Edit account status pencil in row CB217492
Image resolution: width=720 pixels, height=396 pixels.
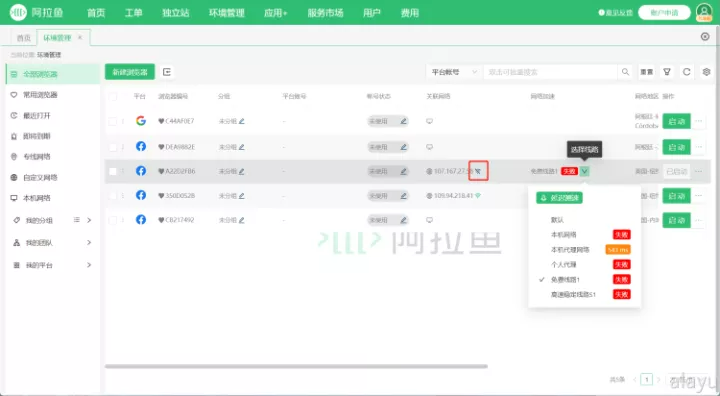(403, 220)
